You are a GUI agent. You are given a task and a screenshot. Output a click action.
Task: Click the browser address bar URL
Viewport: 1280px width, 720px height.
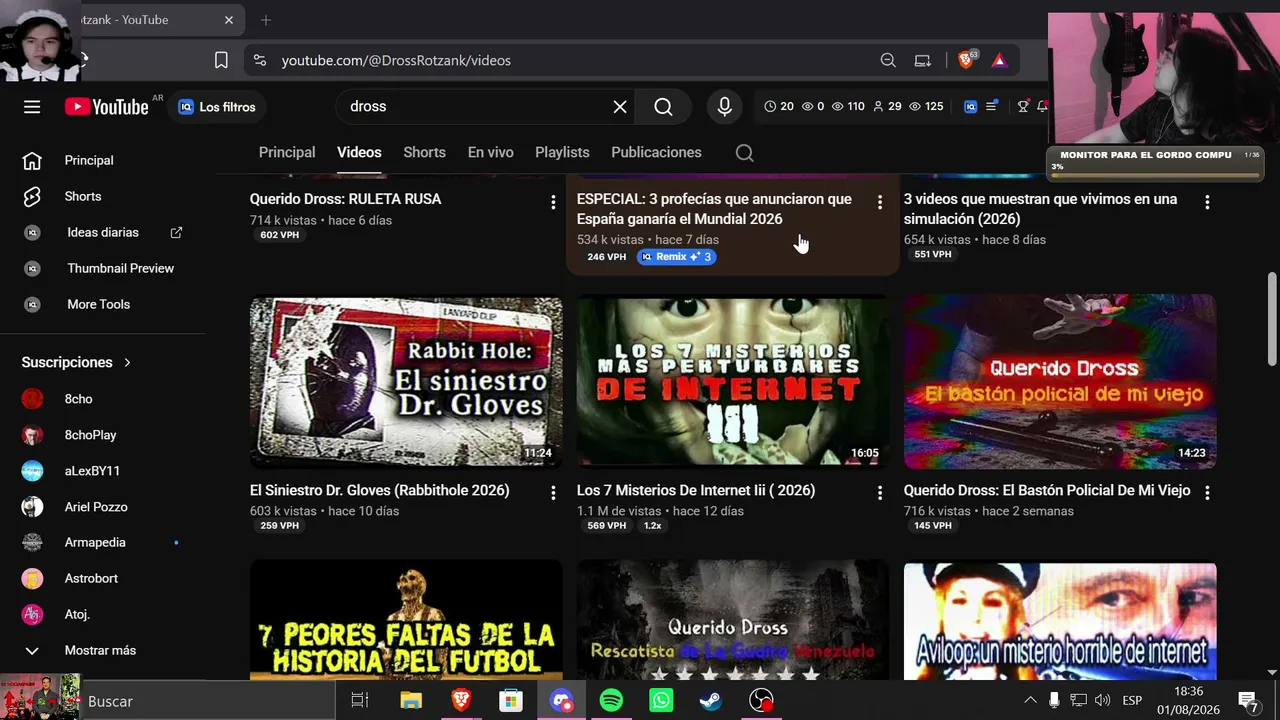point(396,60)
